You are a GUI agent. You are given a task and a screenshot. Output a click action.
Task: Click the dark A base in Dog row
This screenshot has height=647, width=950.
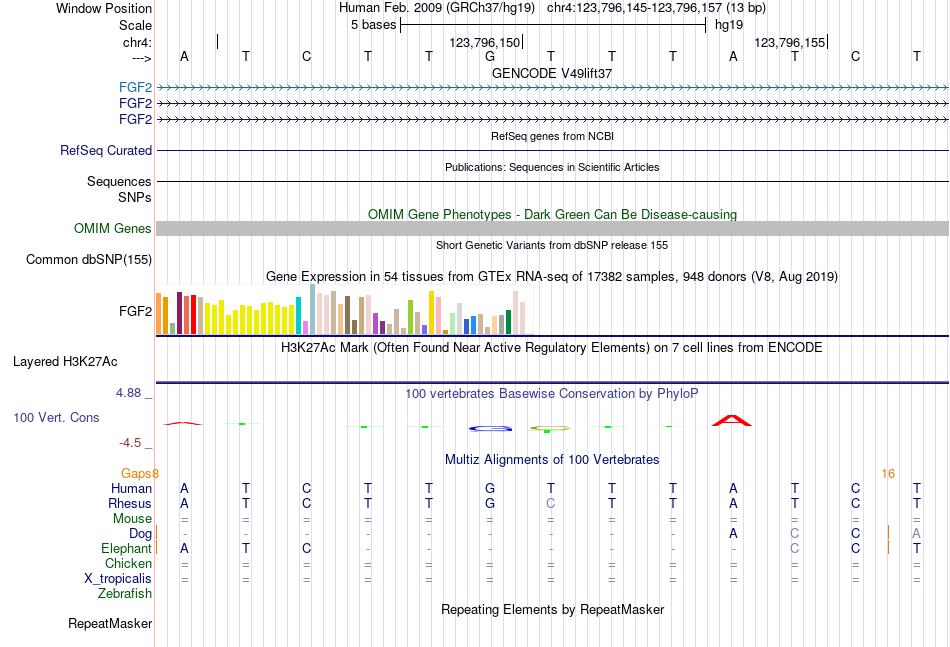[733, 534]
